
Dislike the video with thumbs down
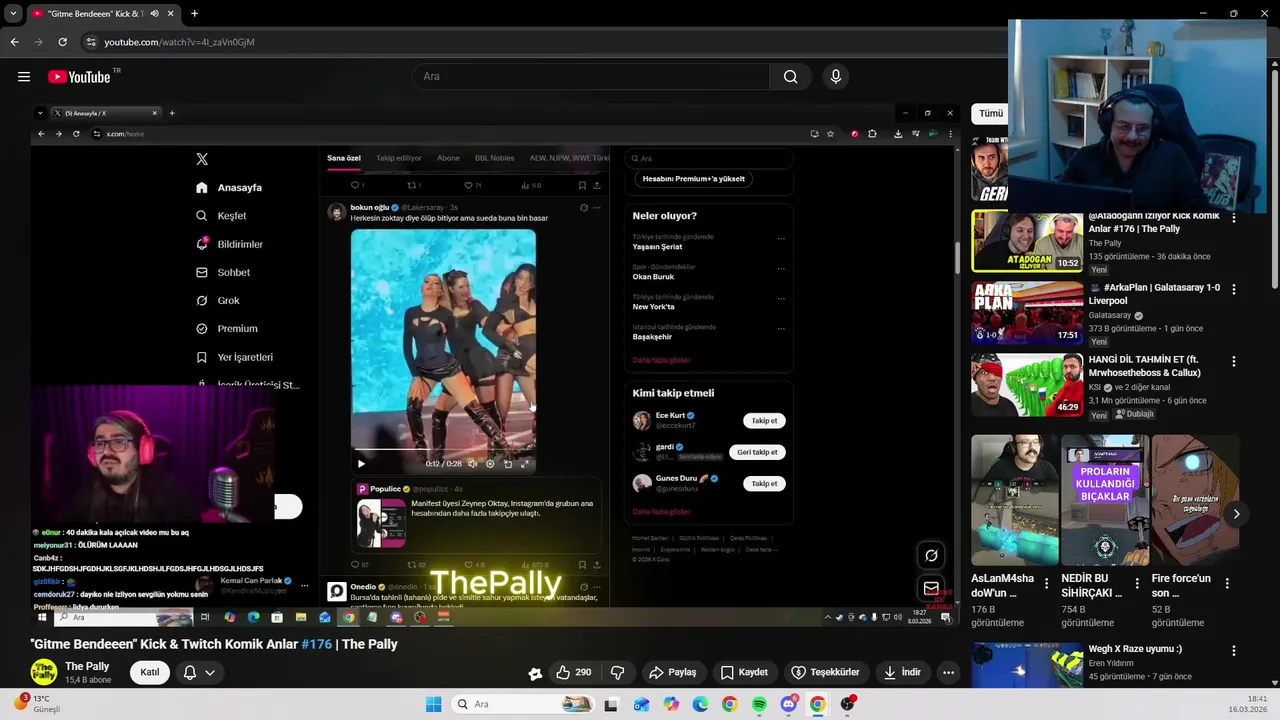point(617,672)
